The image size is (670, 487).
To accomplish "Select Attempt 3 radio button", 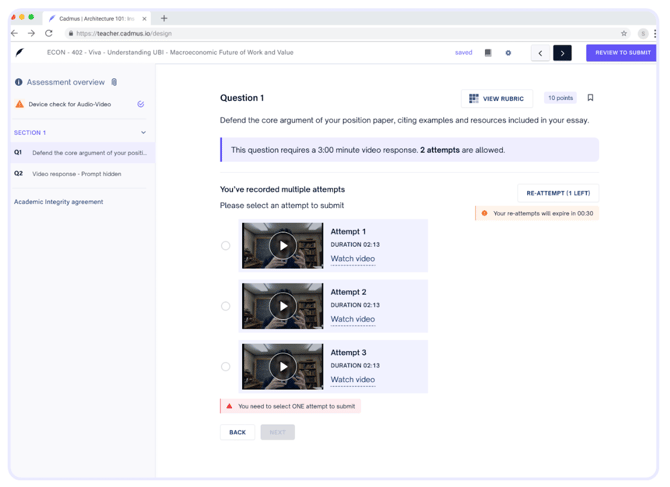I will coord(226,367).
